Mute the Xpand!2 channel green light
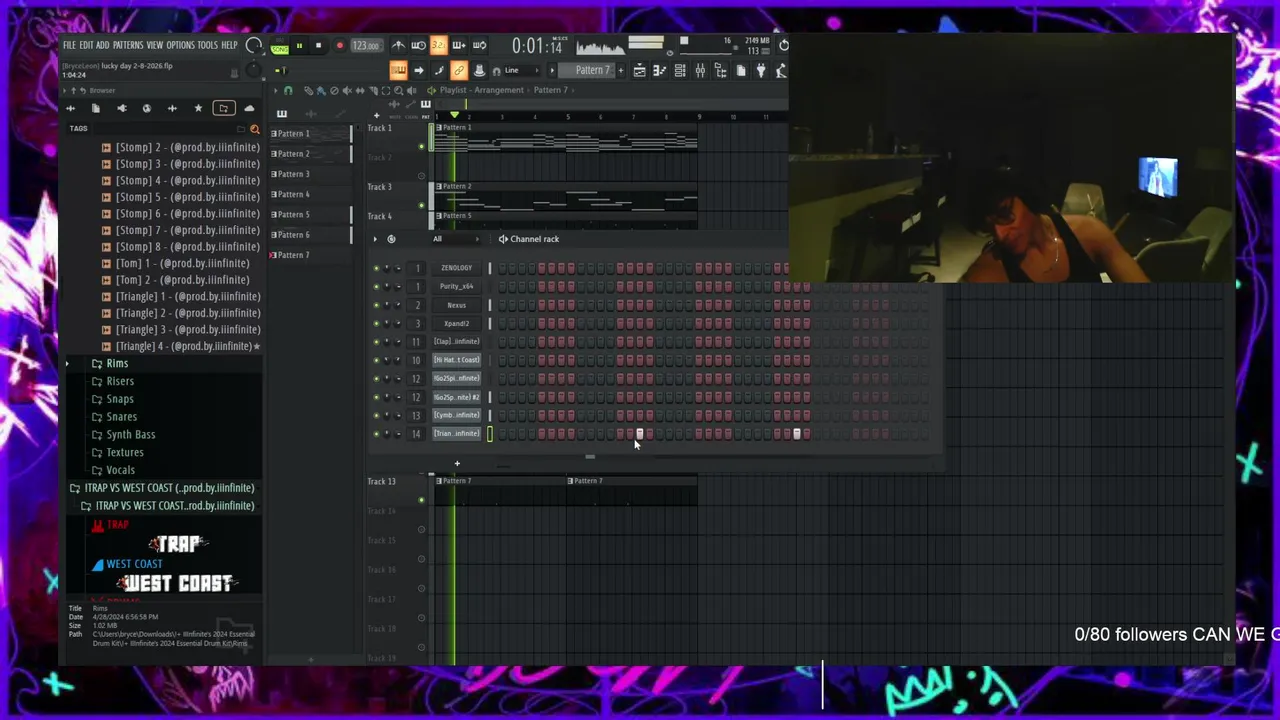 (376, 323)
